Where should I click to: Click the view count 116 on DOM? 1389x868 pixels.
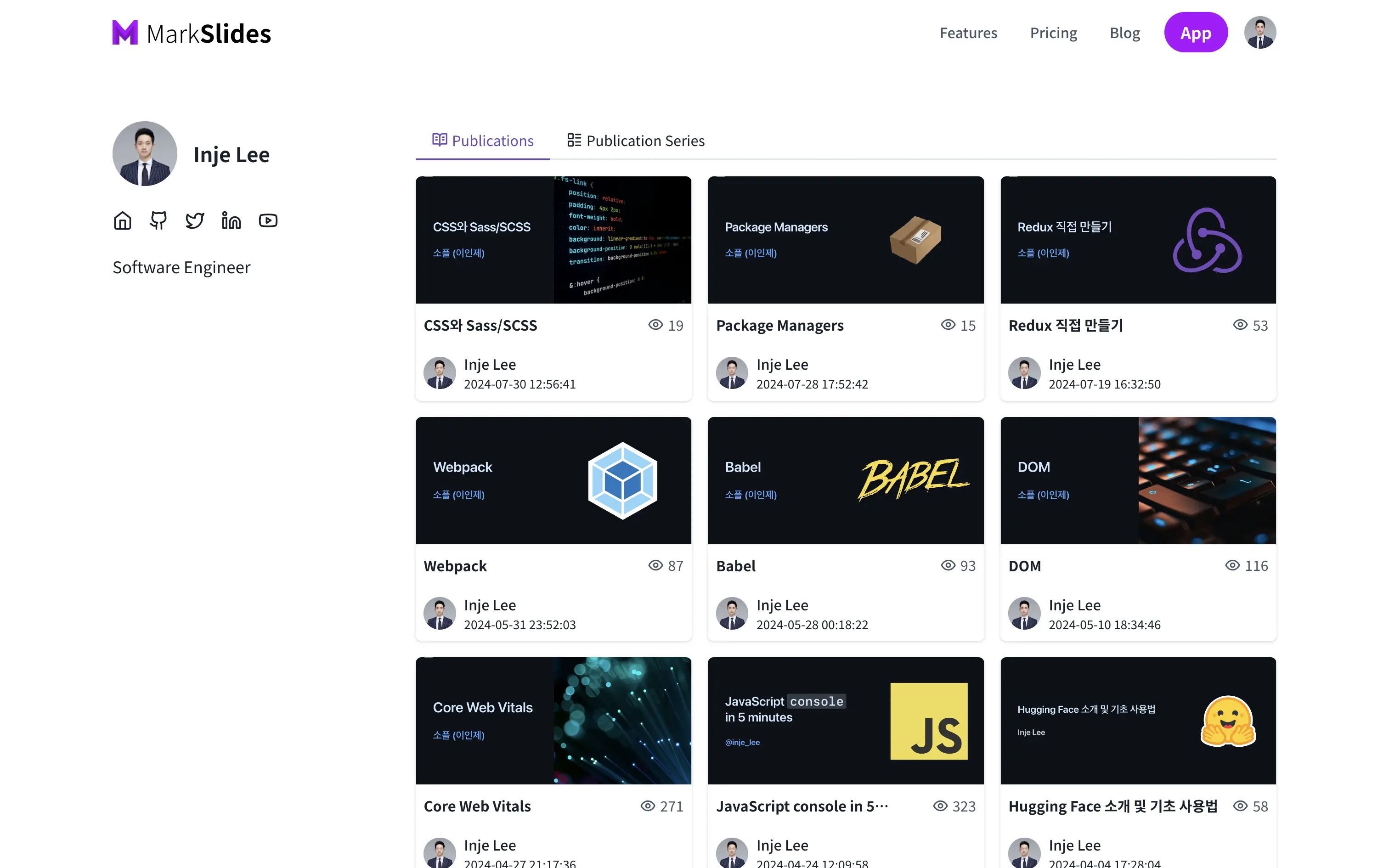click(x=1256, y=566)
